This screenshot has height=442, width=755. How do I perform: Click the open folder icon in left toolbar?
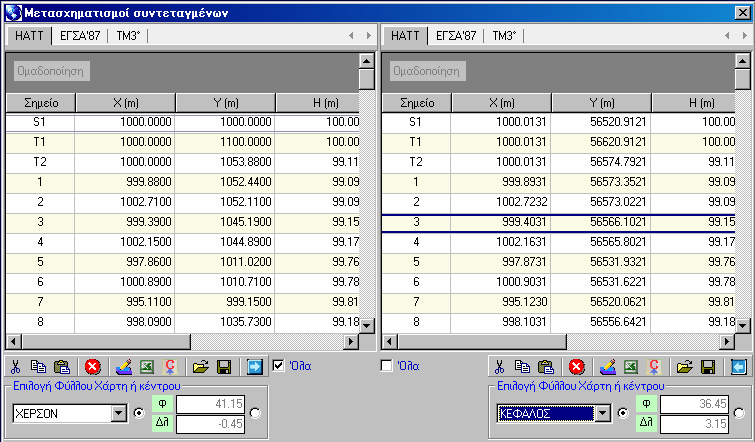(201, 367)
